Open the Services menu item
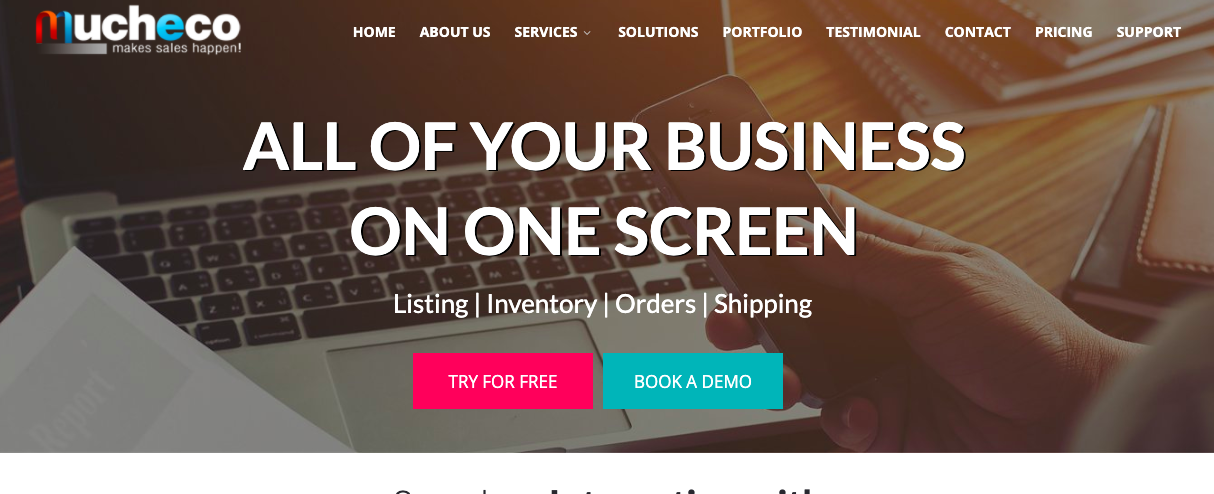The image size is (1214, 494). coord(546,32)
